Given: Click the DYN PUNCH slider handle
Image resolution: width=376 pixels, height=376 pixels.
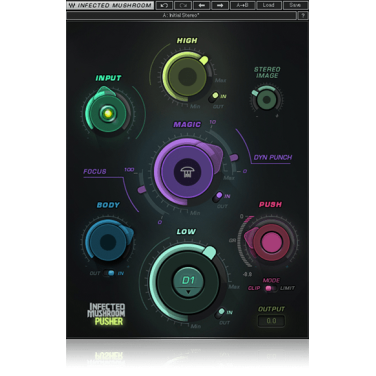Looking at the screenshot, I should (234, 157).
